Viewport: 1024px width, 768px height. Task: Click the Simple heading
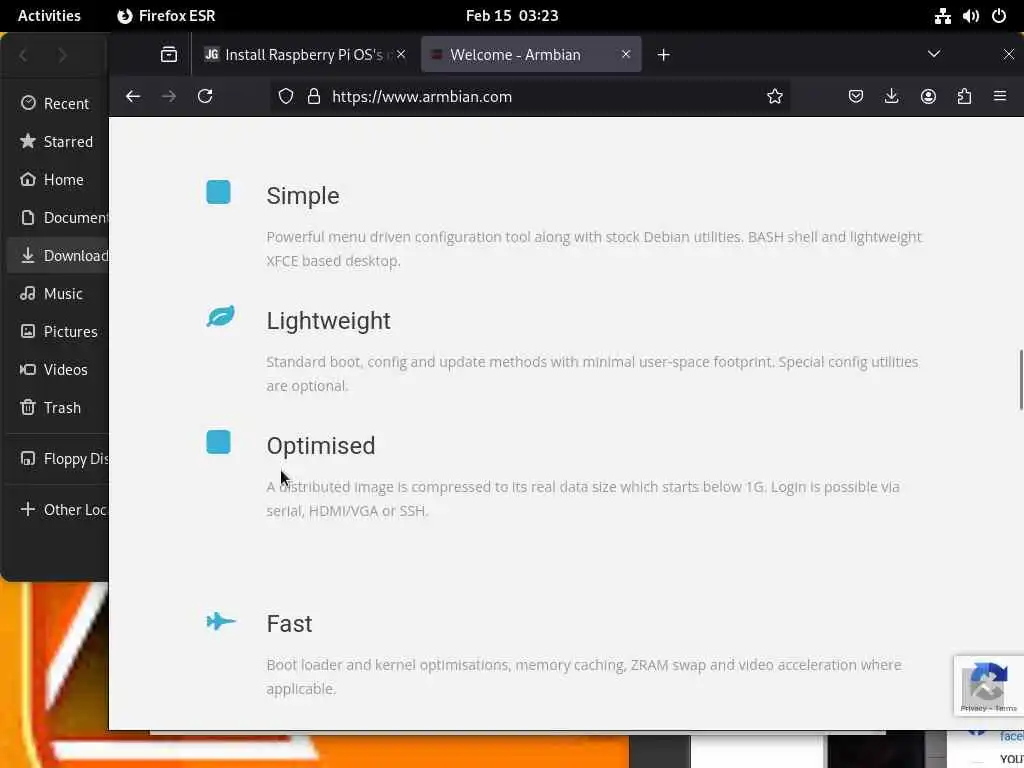303,196
